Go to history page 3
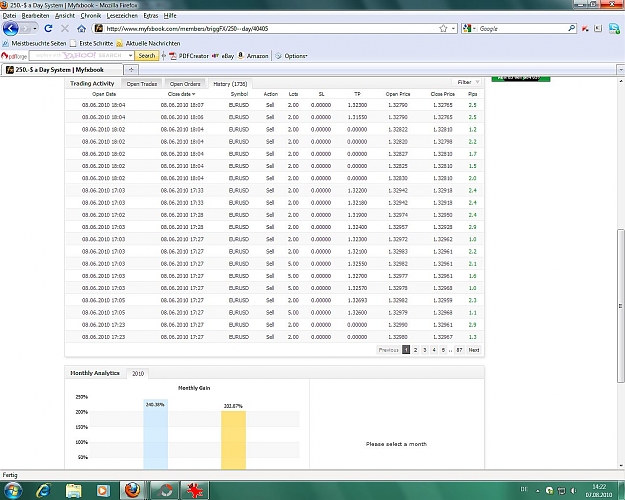The image size is (625, 500). [425, 350]
